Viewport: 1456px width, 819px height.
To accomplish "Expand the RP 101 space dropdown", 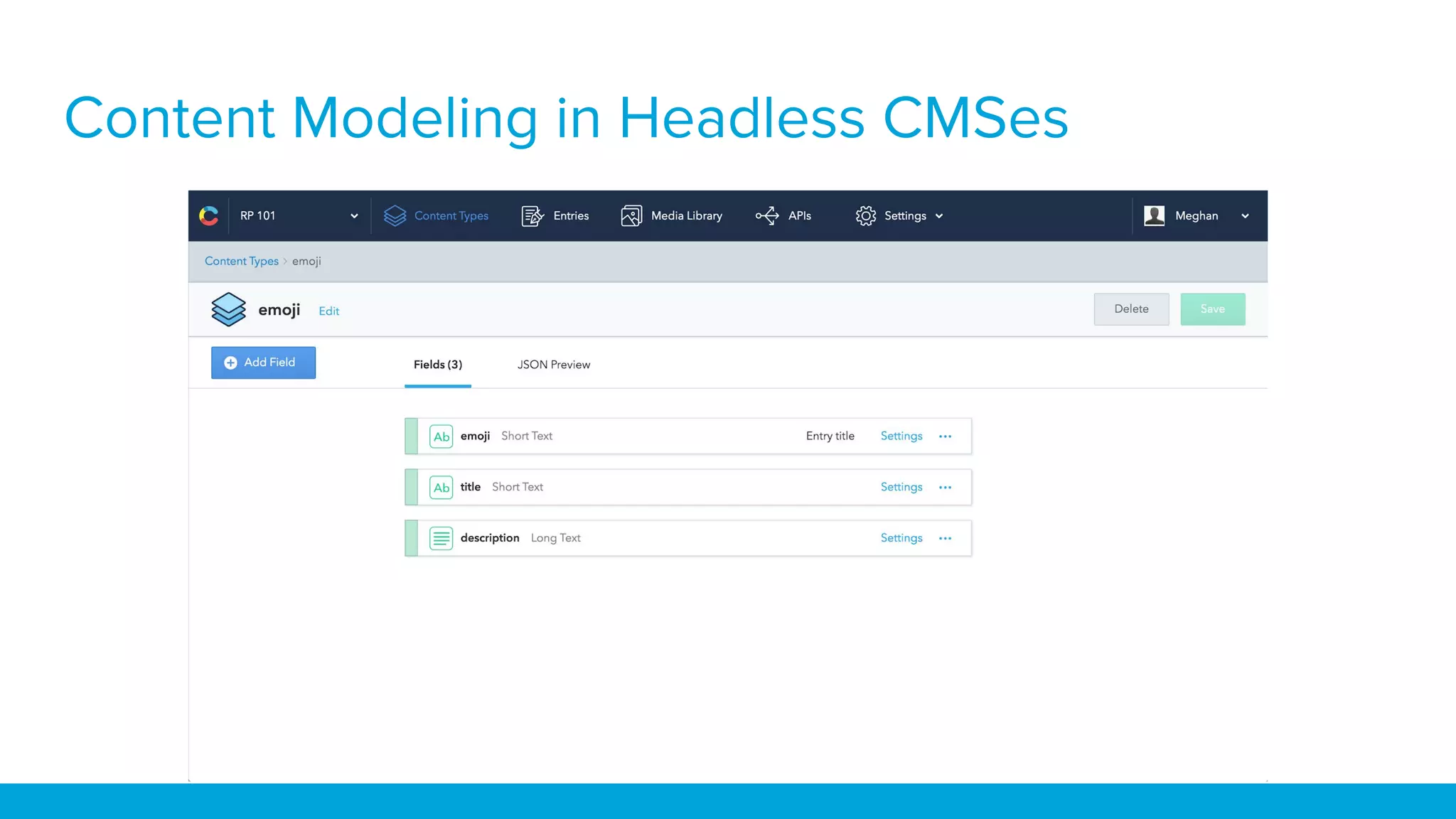I will [x=354, y=216].
